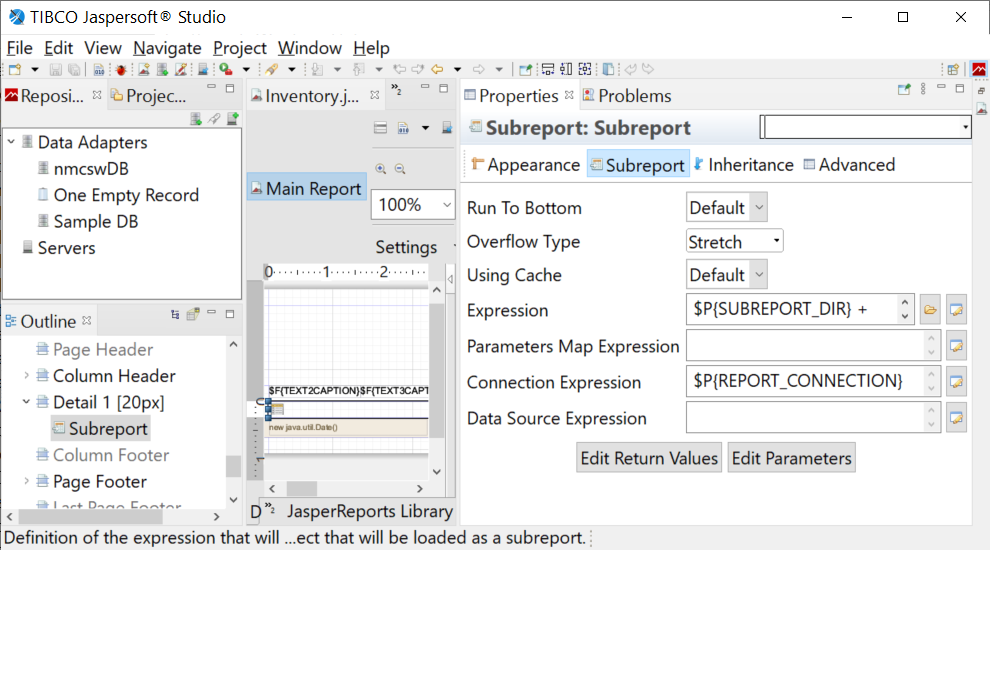Click the rocket icon in Repository toolbar

pos(215,119)
